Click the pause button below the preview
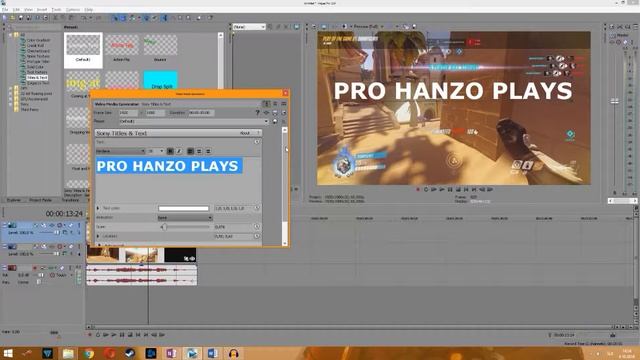Screen dimensions: 640x360 [x=450, y=189]
